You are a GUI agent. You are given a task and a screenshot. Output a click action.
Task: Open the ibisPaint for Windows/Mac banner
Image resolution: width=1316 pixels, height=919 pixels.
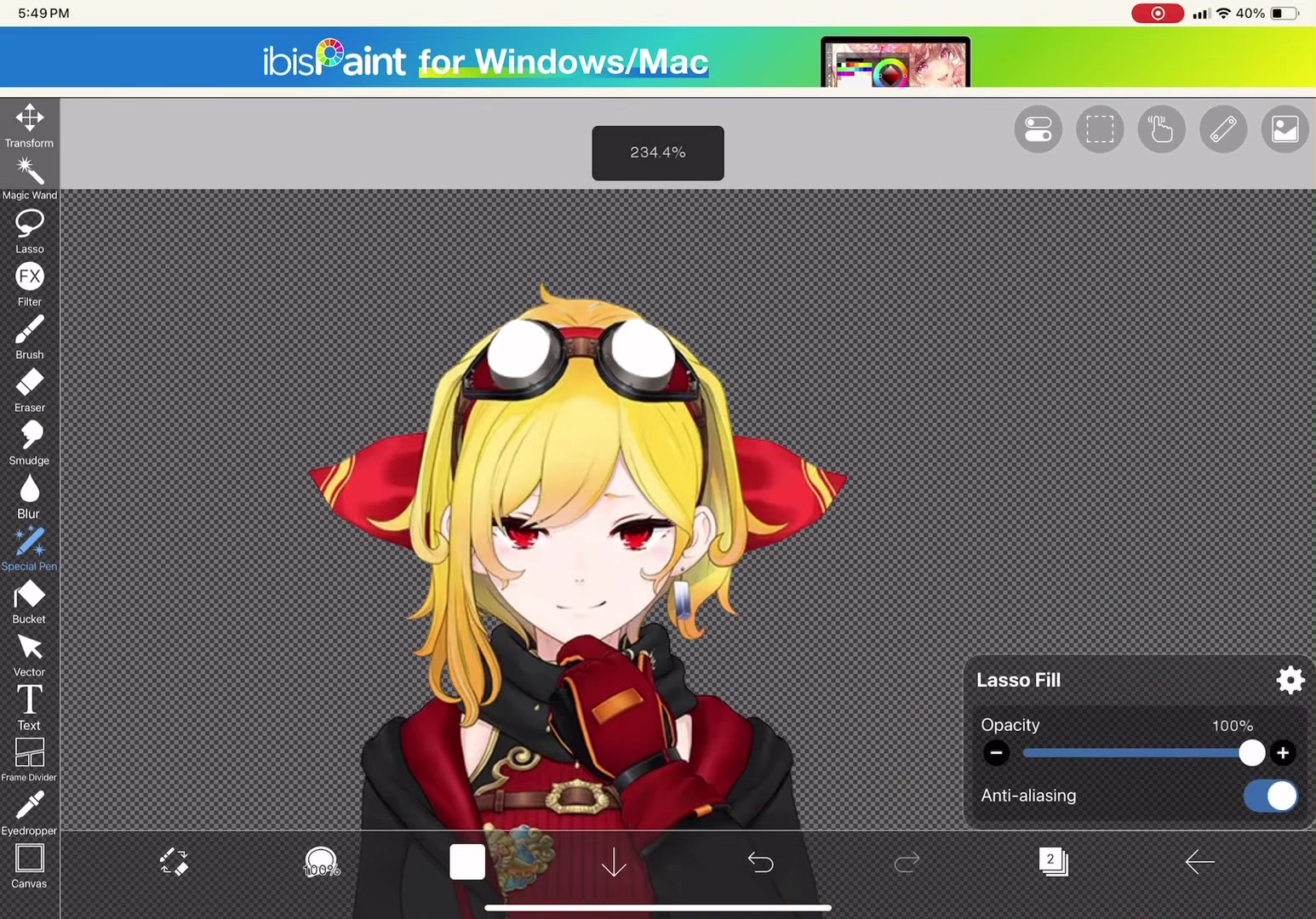tap(658, 58)
